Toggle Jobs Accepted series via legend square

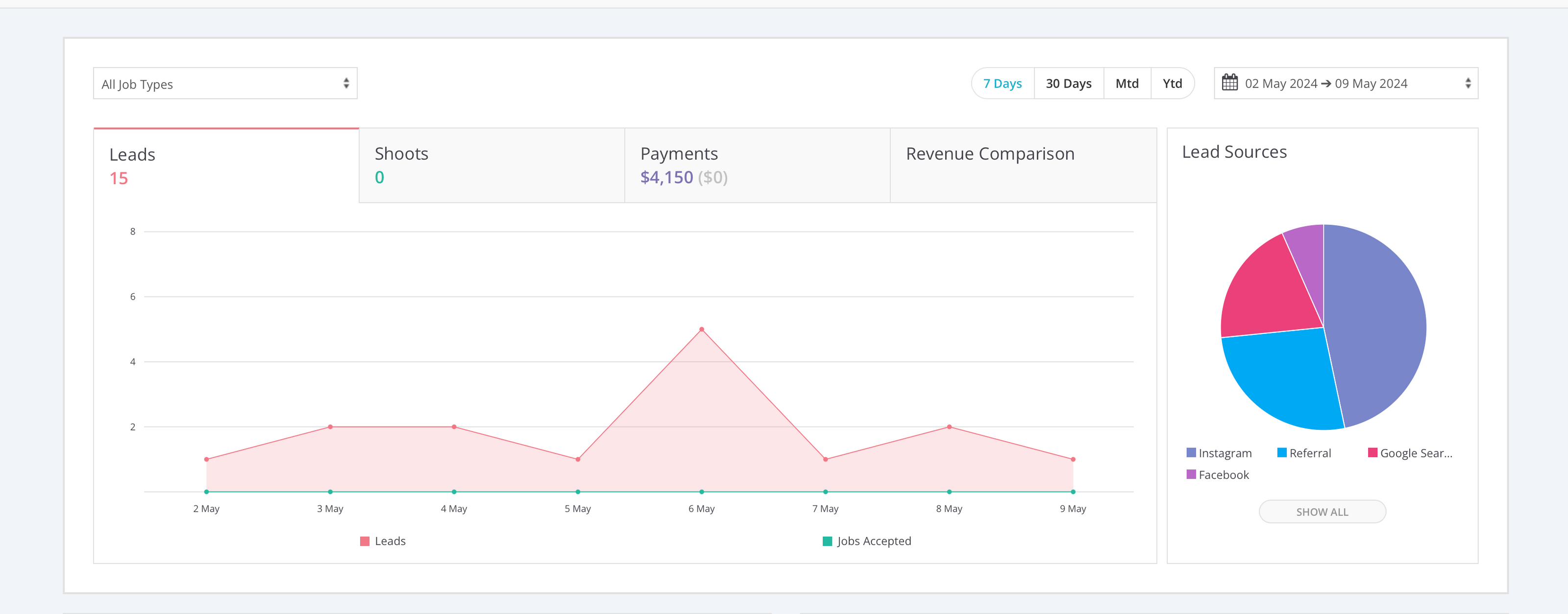tap(827, 541)
